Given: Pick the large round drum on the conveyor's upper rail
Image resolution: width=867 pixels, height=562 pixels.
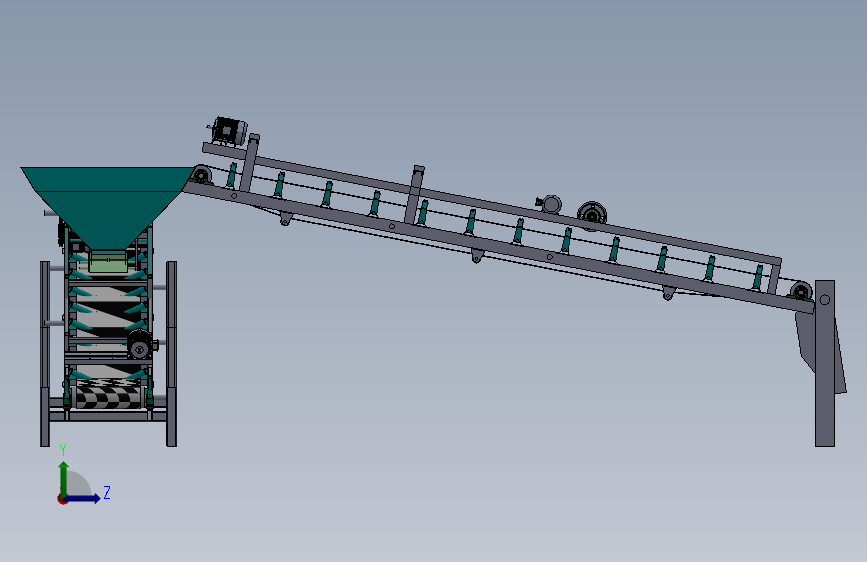Looking at the screenshot, I should pyautogui.click(x=592, y=214).
